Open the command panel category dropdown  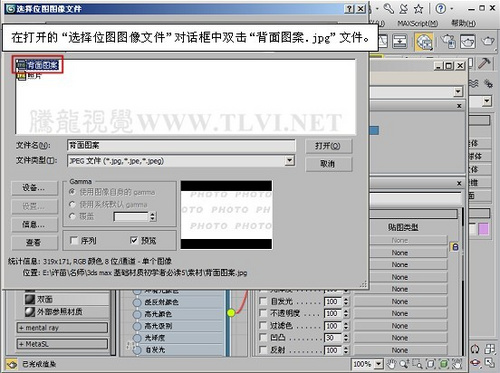487,101
